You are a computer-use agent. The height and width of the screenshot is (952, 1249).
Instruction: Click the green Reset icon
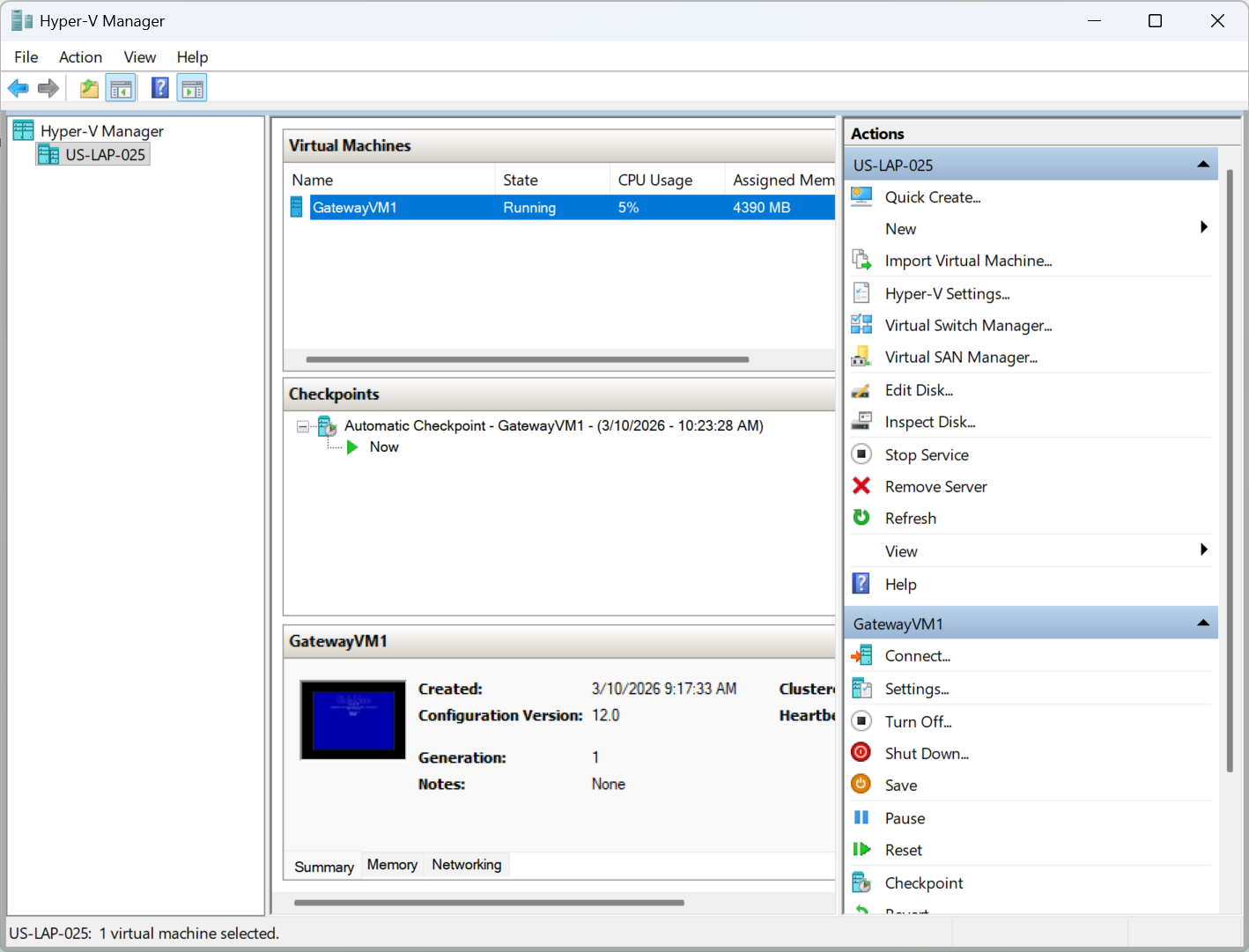[x=861, y=849]
